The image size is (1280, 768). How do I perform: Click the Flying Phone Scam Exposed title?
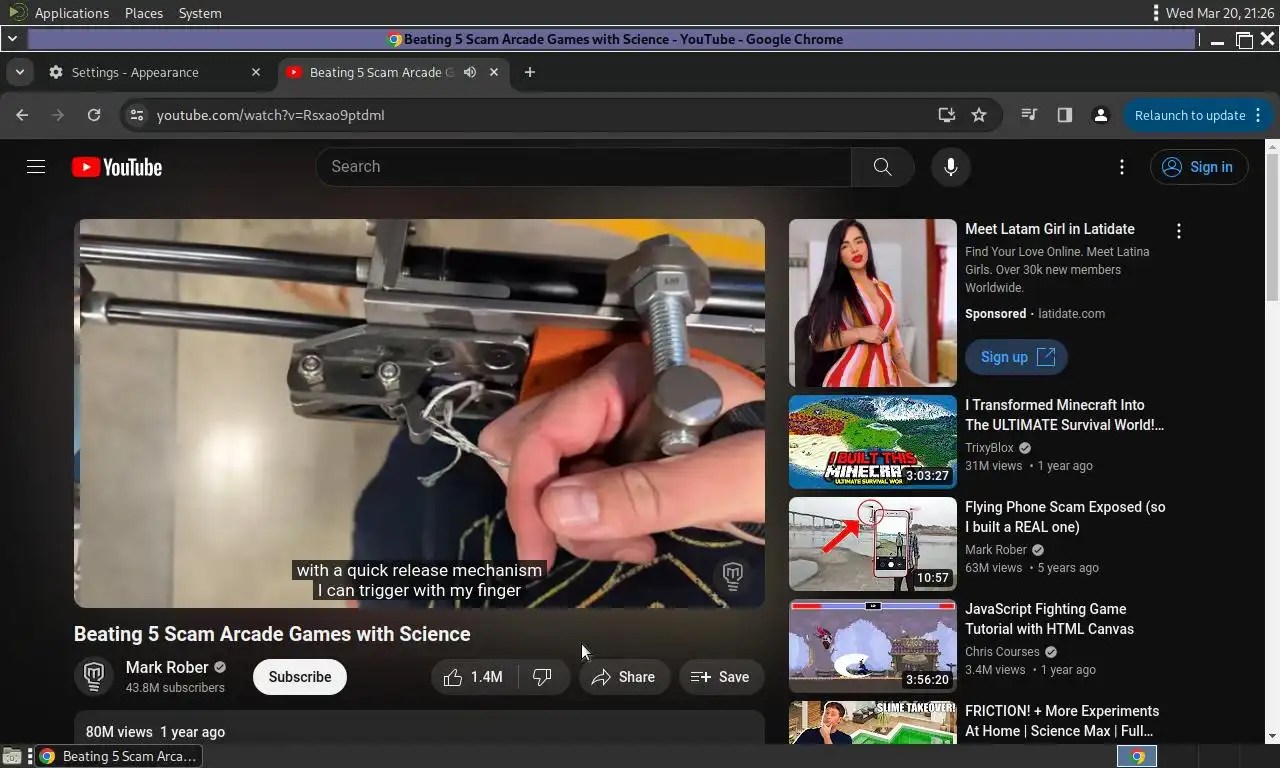coord(1065,517)
